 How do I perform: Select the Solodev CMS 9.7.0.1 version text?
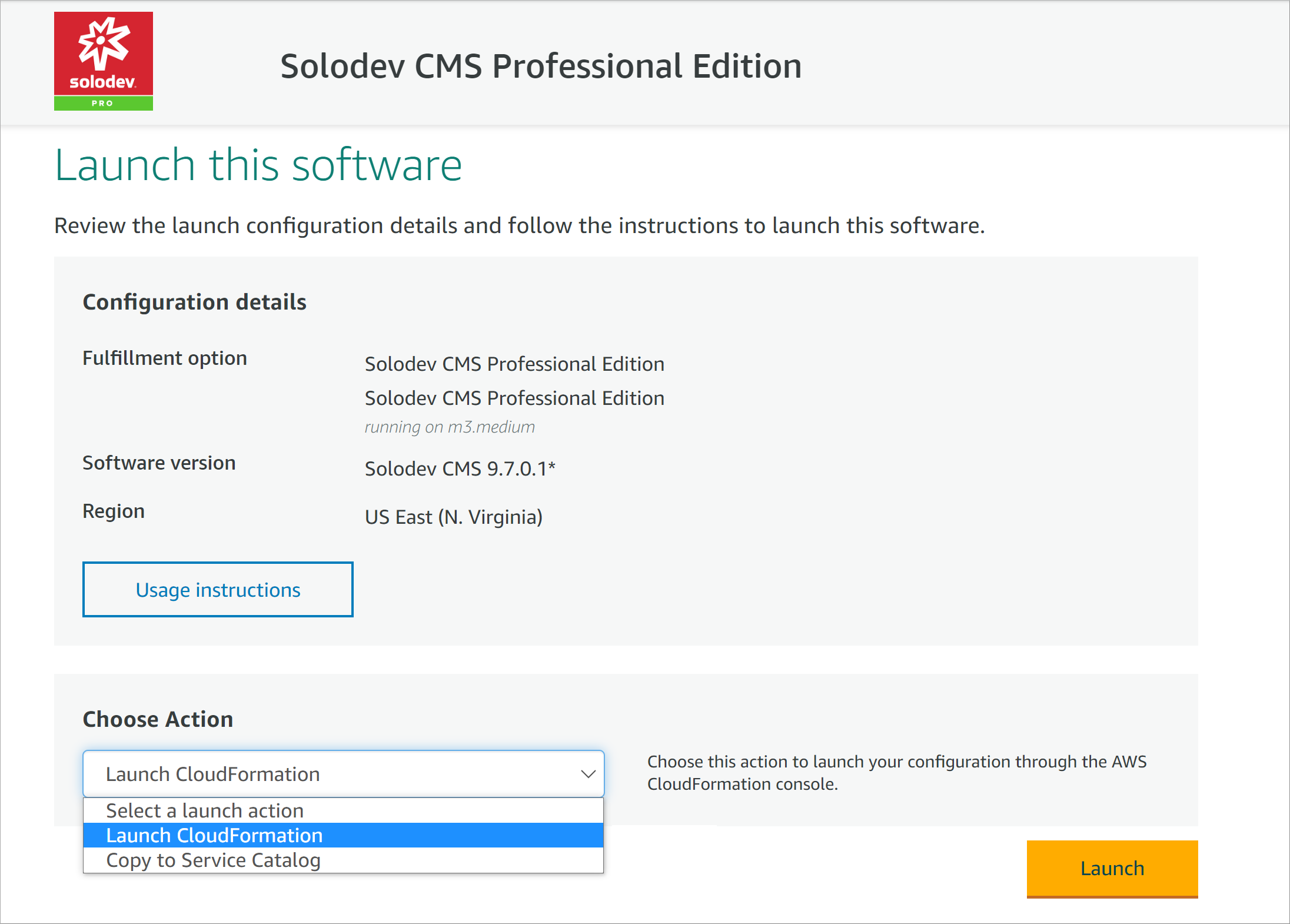pyautogui.click(x=460, y=468)
